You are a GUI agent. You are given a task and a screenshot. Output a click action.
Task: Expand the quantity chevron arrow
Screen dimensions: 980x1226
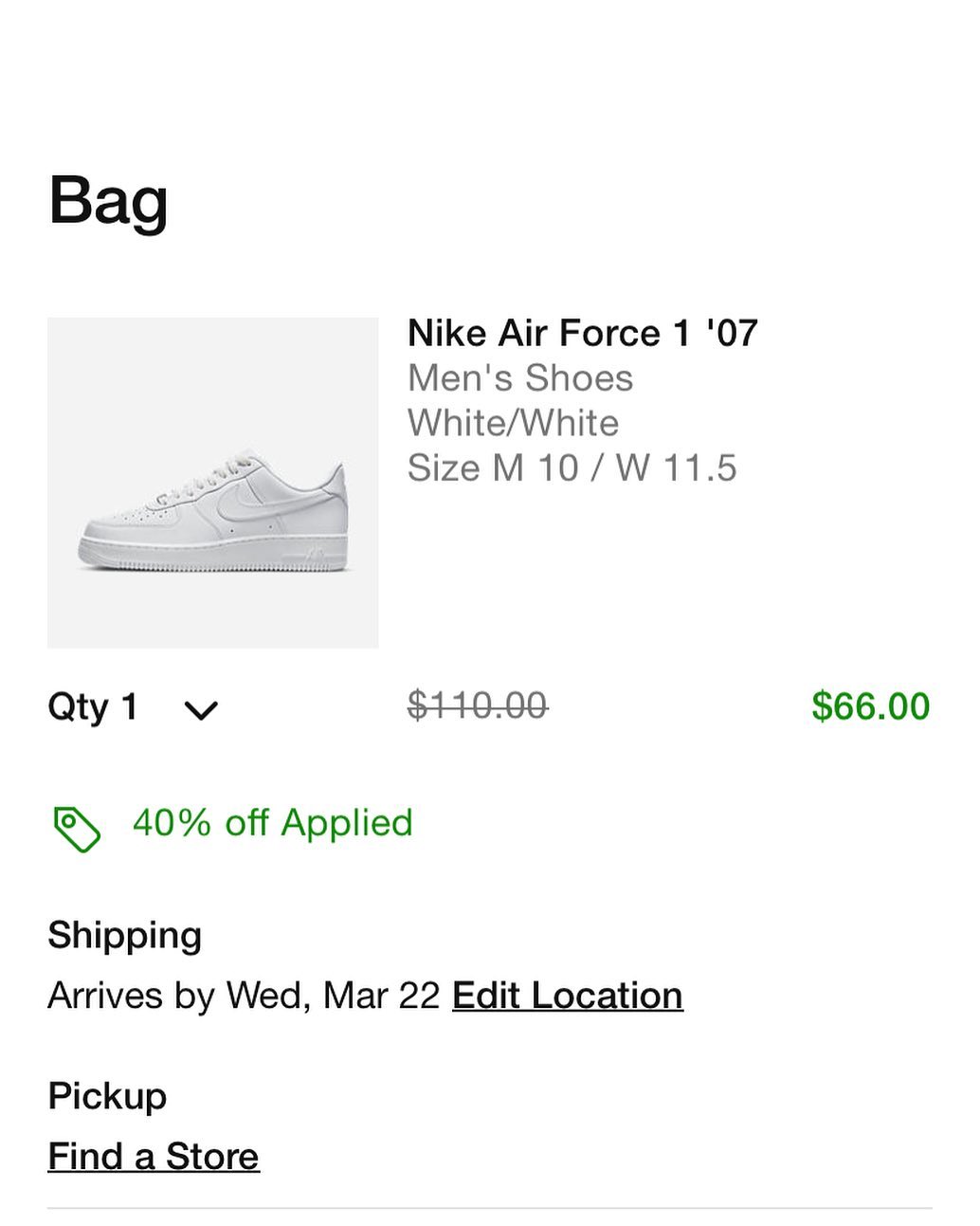[201, 709]
